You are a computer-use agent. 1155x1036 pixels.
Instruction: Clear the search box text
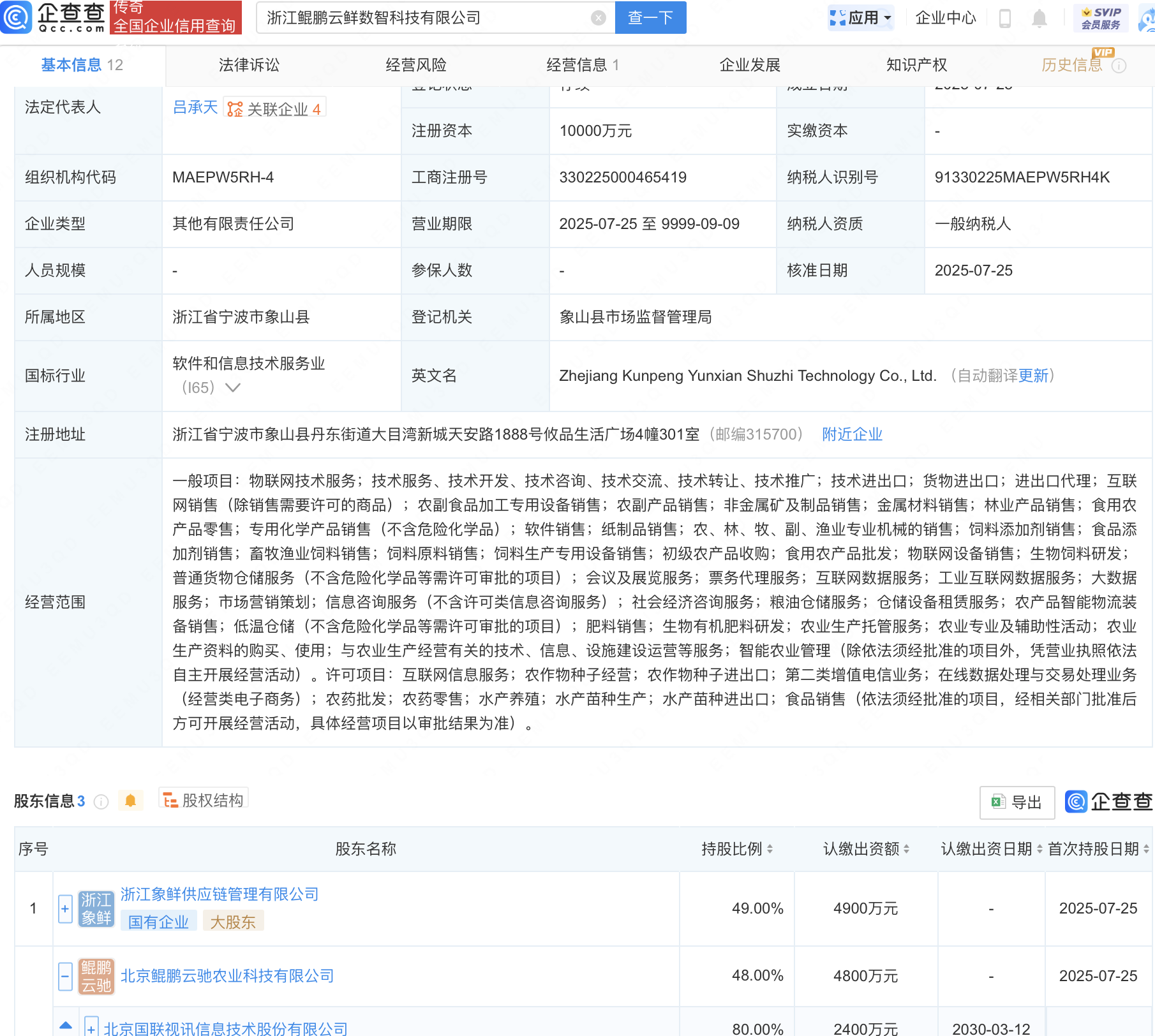pos(598,18)
